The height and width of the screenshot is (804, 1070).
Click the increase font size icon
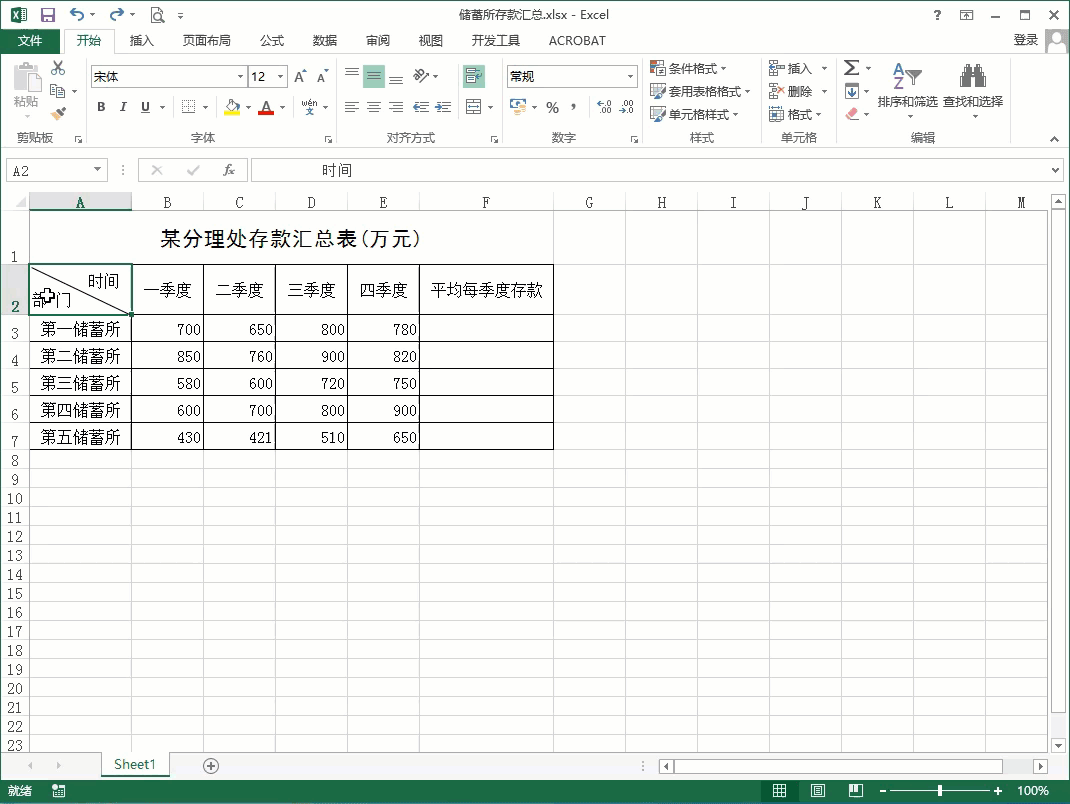point(300,77)
